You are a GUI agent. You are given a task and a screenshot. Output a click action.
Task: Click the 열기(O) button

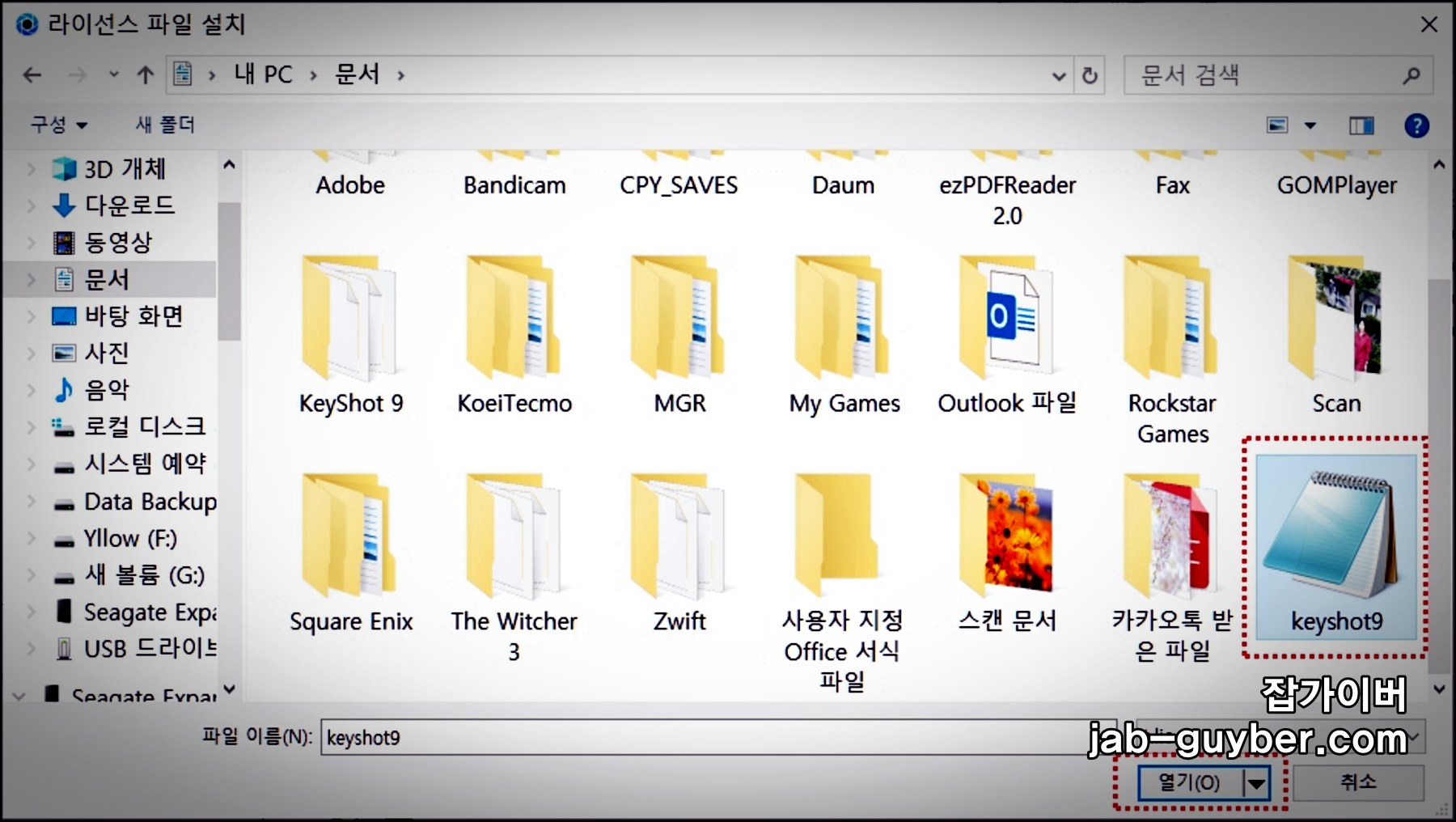[1189, 783]
